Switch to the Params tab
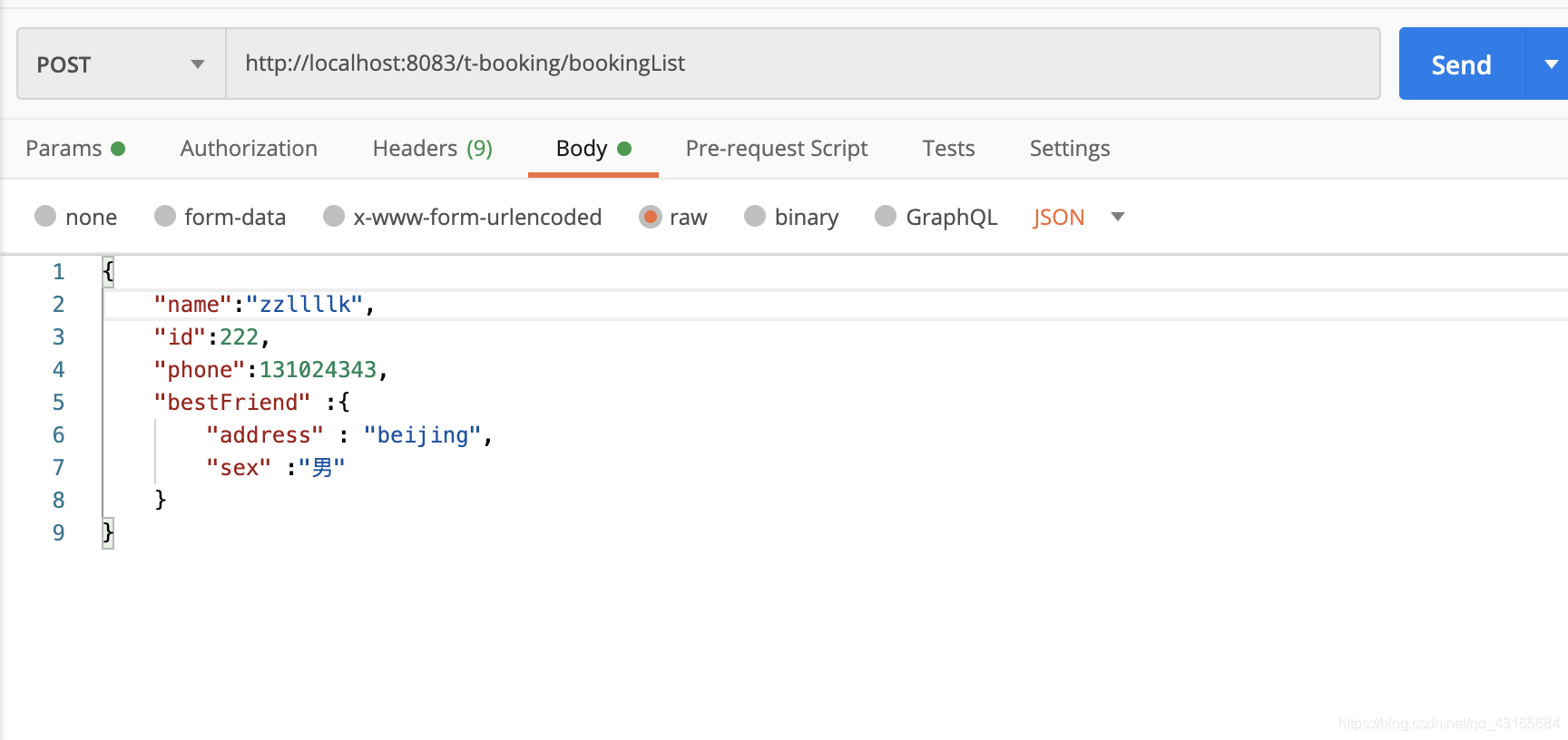 75,148
